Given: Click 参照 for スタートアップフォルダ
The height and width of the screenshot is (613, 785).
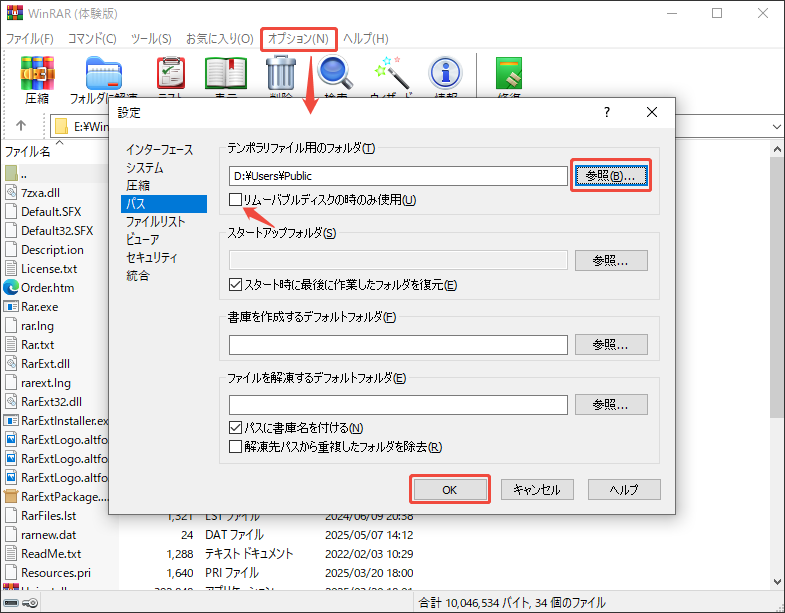Looking at the screenshot, I should [x=611, y=260].
